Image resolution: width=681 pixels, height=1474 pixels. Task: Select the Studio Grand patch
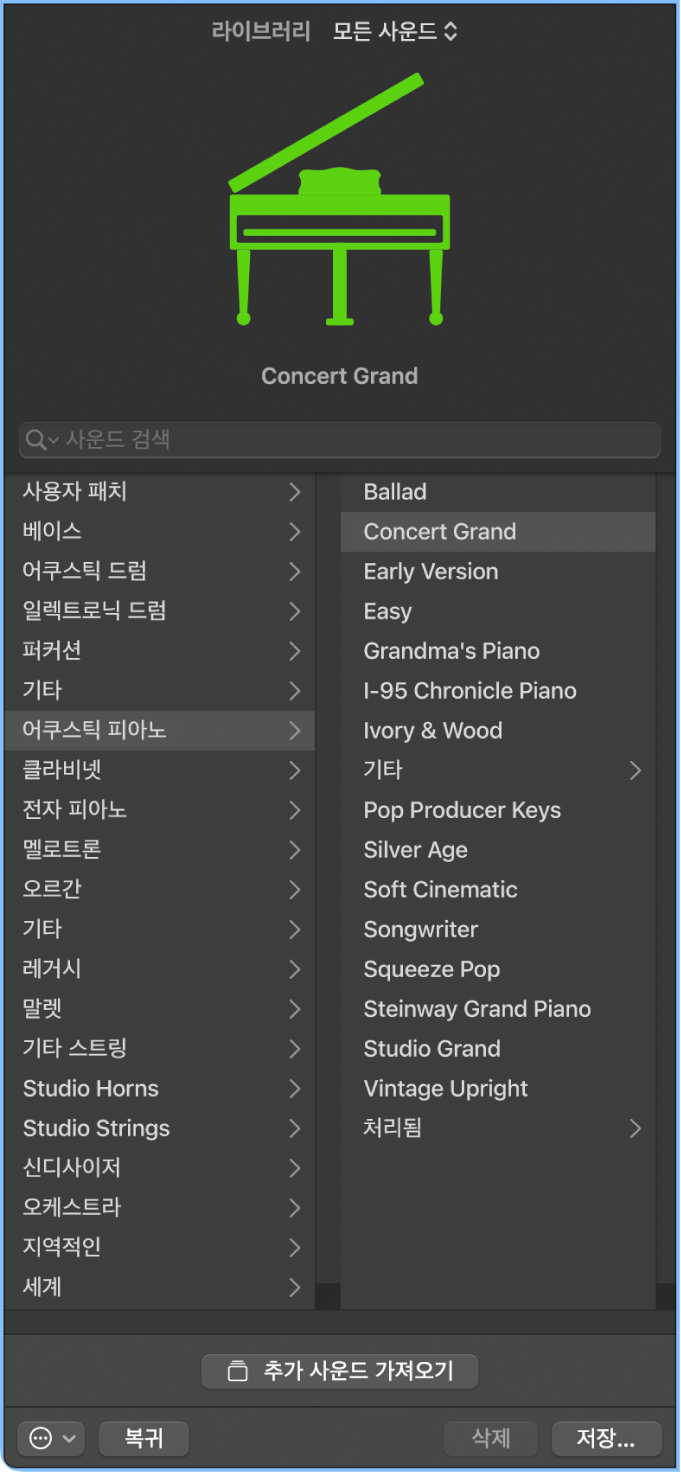tap(498, 1049)
